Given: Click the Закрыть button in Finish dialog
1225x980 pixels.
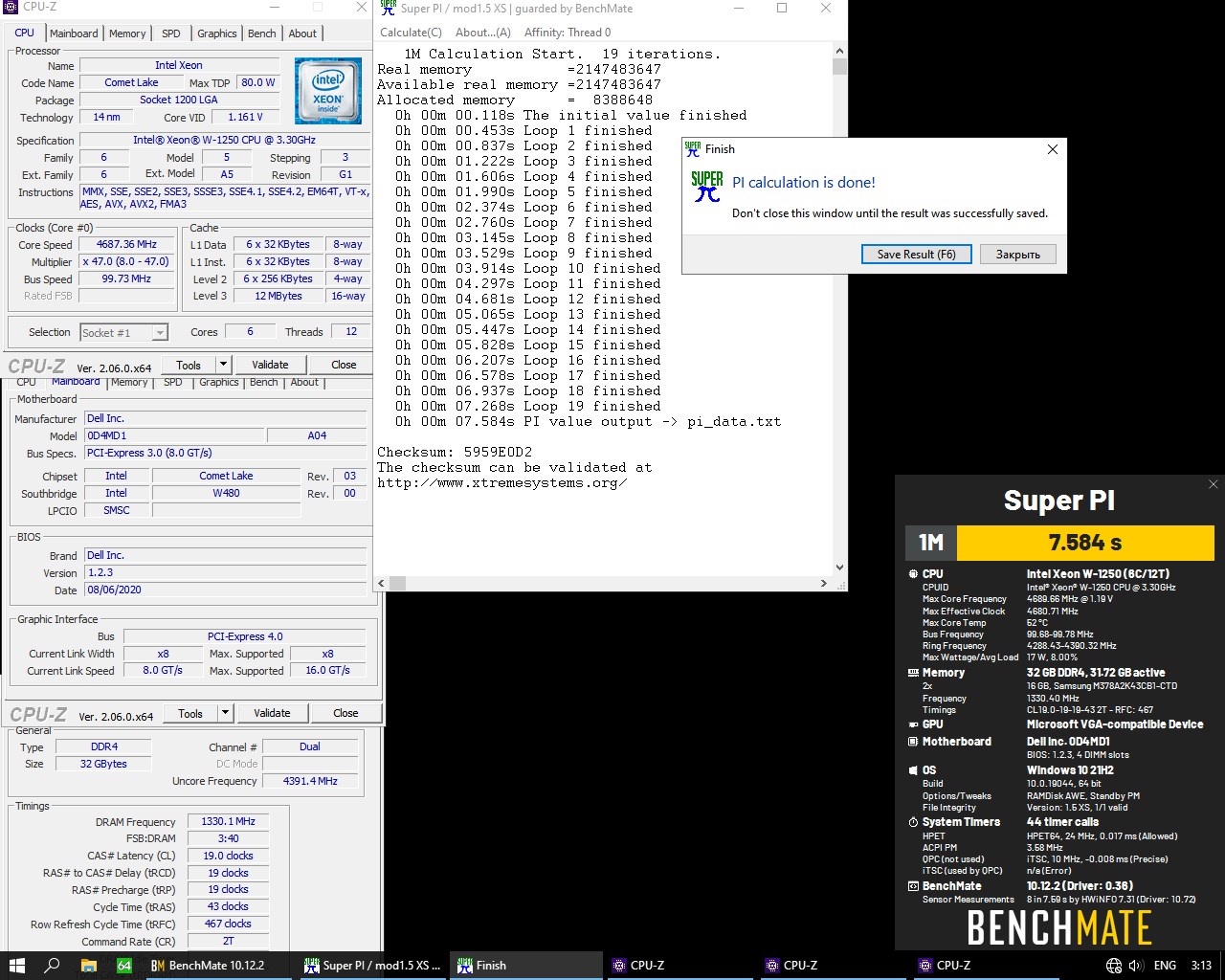Looking at the screenshot, I should point(1017,255).
